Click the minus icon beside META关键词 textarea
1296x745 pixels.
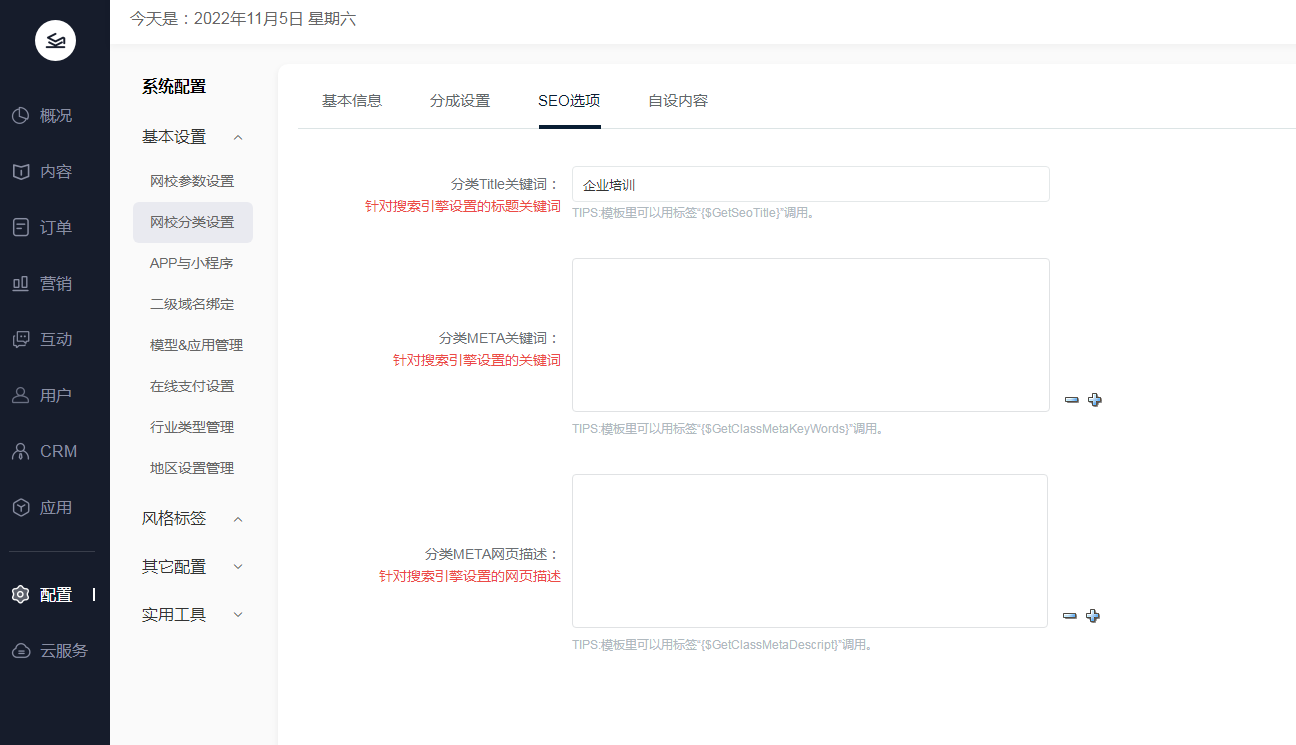pyautogui.click(x=1072, y=400)
